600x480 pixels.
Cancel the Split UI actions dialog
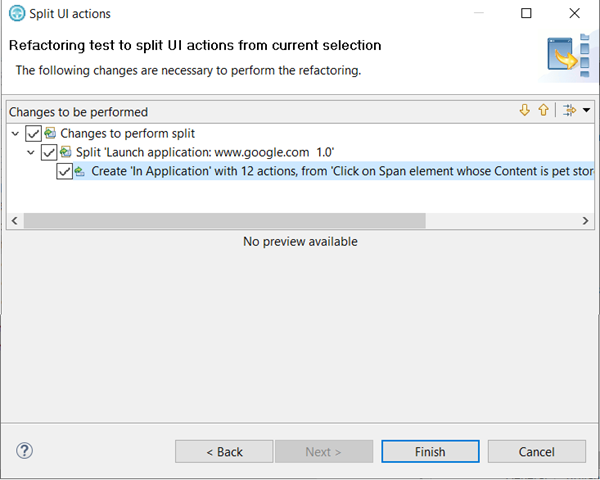click(536, 452)
